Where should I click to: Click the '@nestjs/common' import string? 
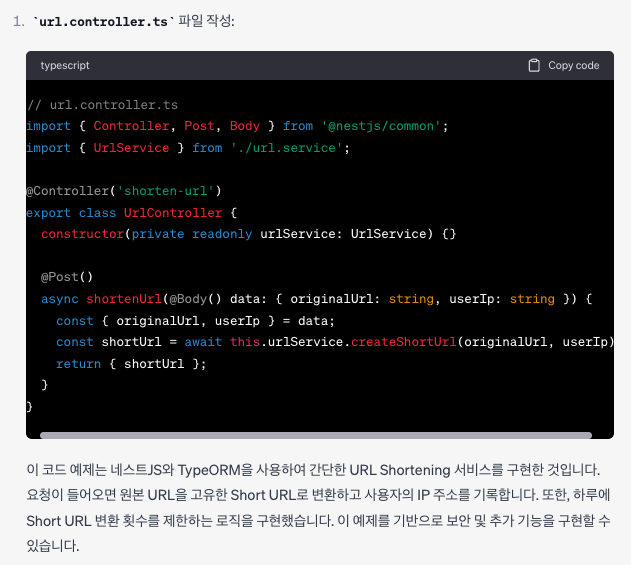381,126
